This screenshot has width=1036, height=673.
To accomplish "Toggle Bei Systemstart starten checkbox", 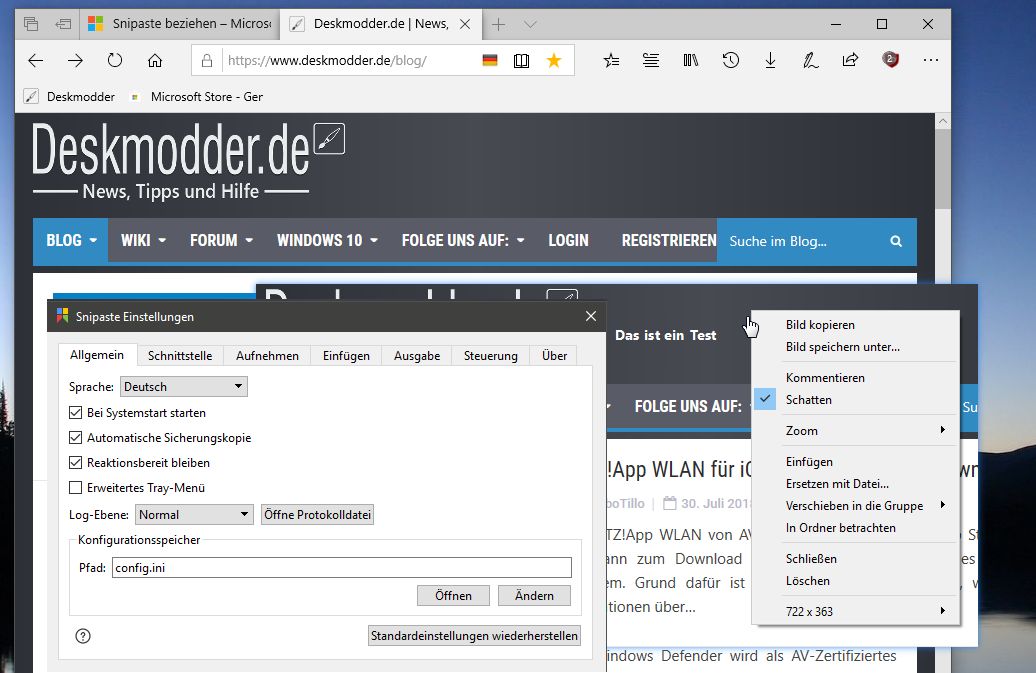I will [75, 413].
